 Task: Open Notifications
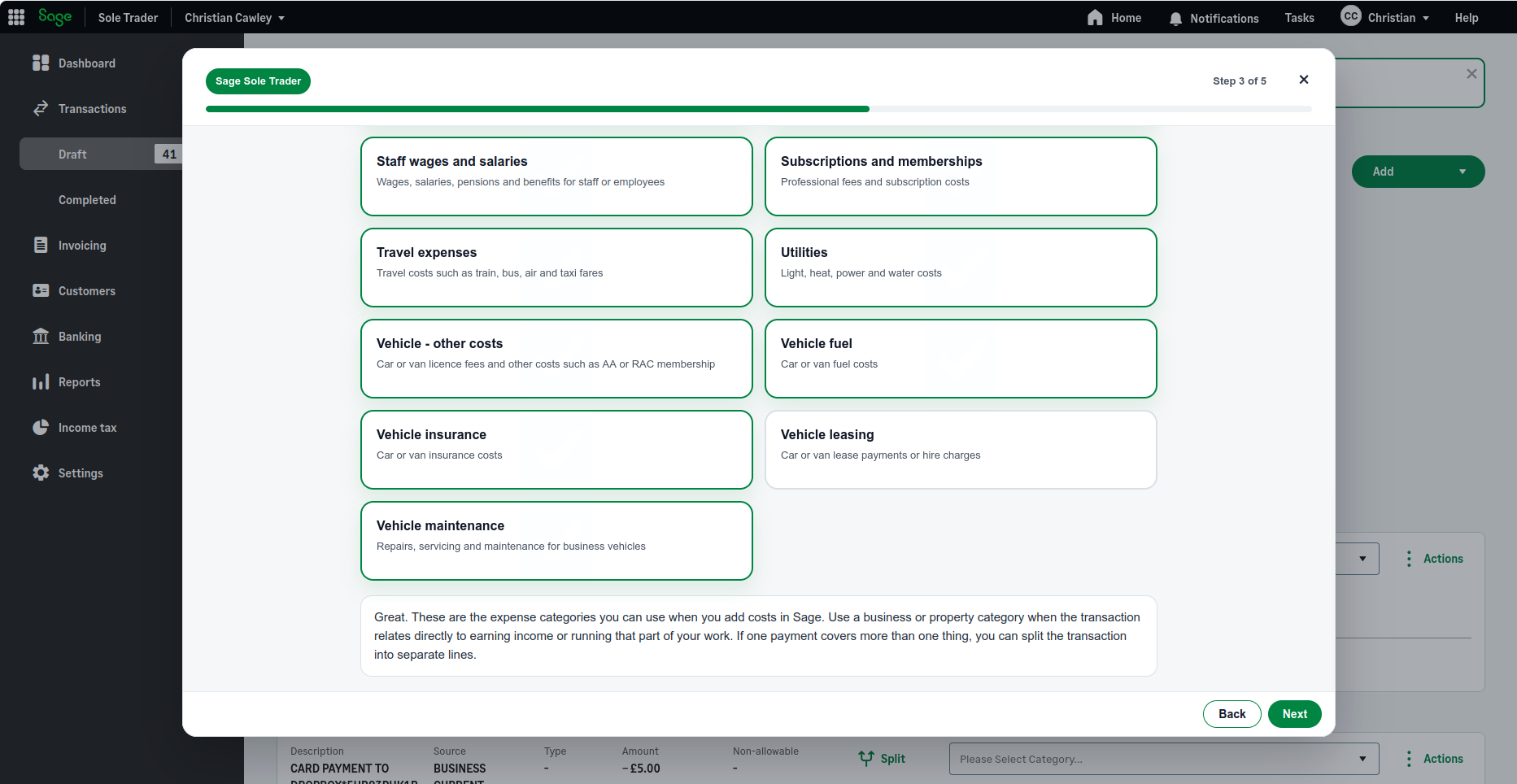pyautogui.click(x=1213, y=17)
